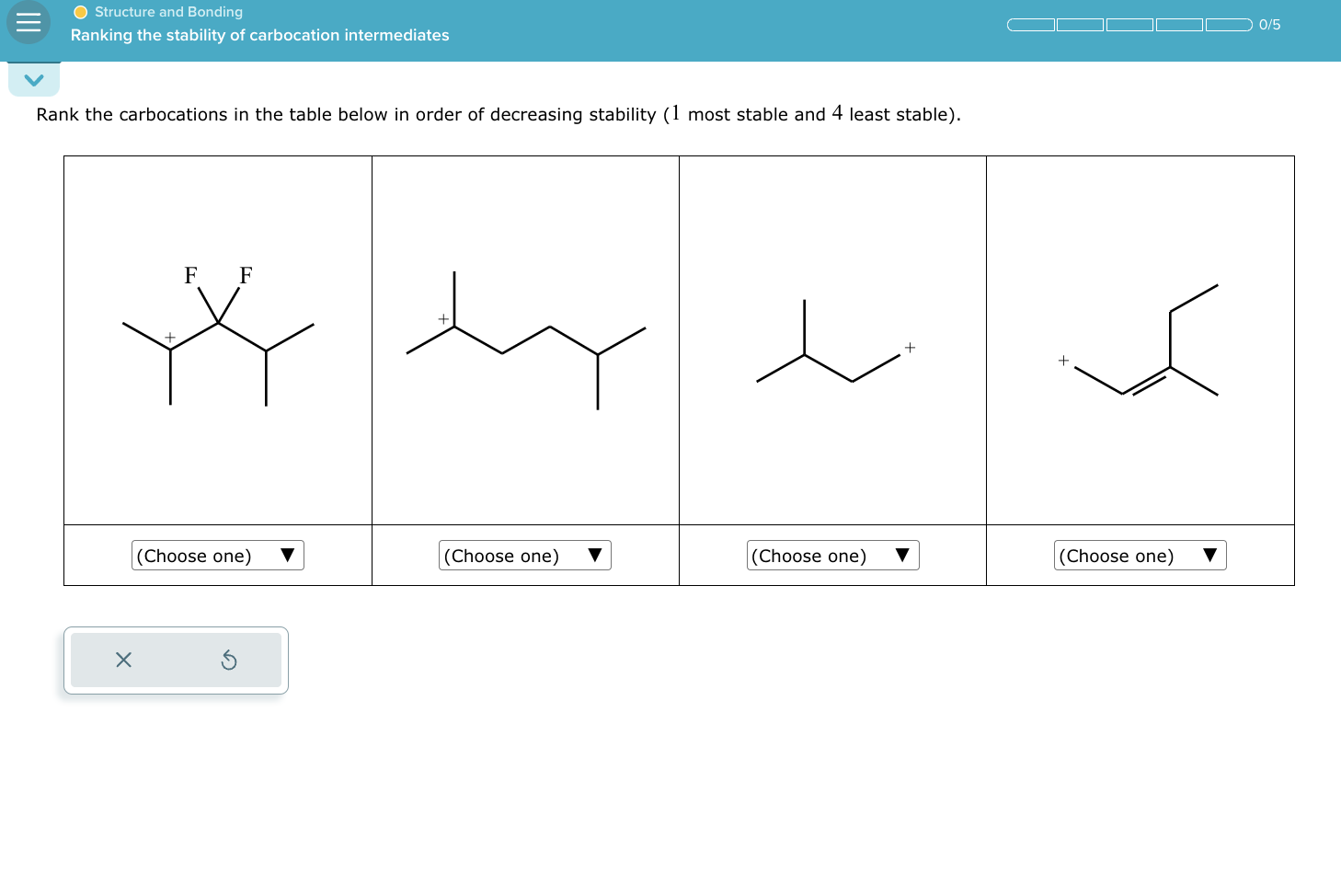Screen dimensions: 1341x896
Task: Click the dropdown triangle on the first Choose one
Action: click(x=288, y=554)
